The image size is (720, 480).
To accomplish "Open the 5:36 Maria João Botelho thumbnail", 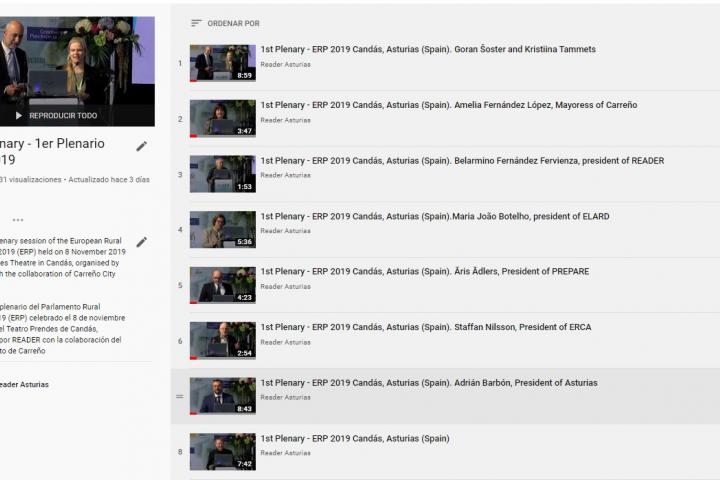I will (x=222, y=230).
